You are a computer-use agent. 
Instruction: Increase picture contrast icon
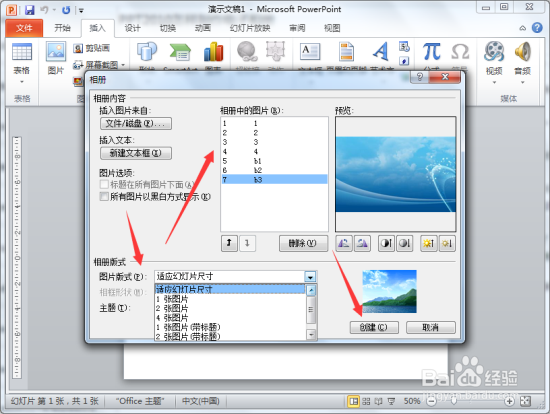(x=386, y=243)
